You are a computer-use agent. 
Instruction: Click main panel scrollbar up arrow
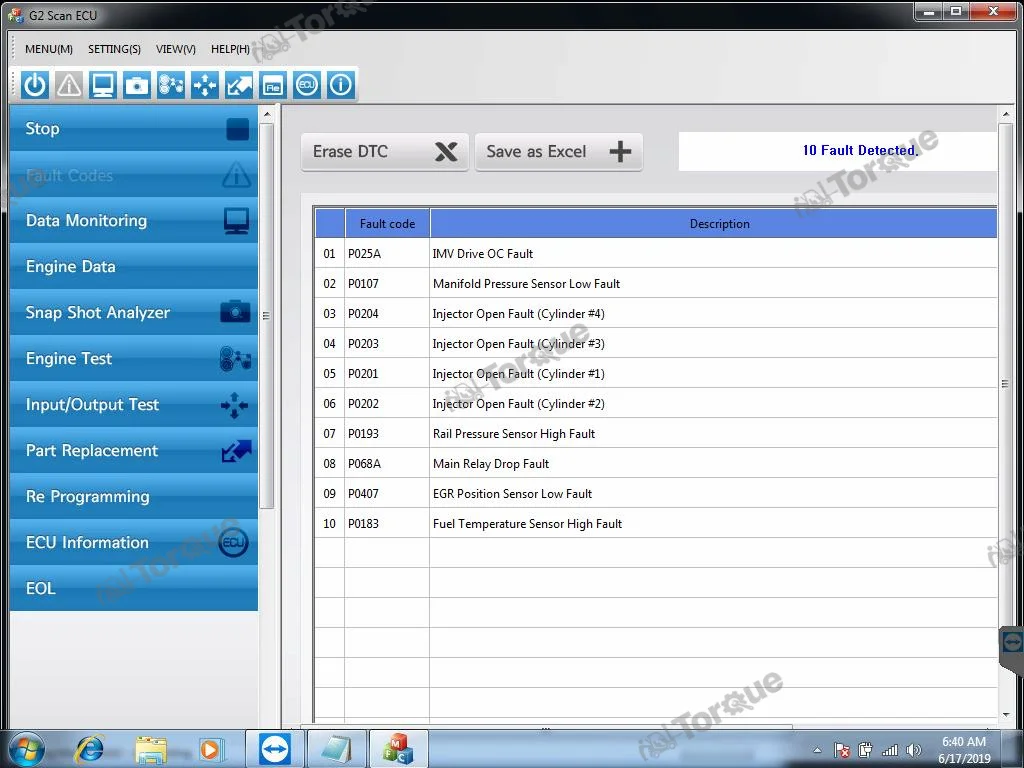(x=1005, y=114)
